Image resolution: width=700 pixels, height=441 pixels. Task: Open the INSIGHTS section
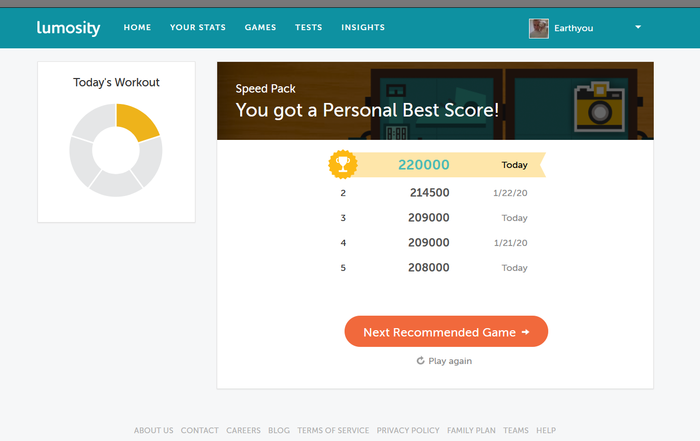(363, 27)
